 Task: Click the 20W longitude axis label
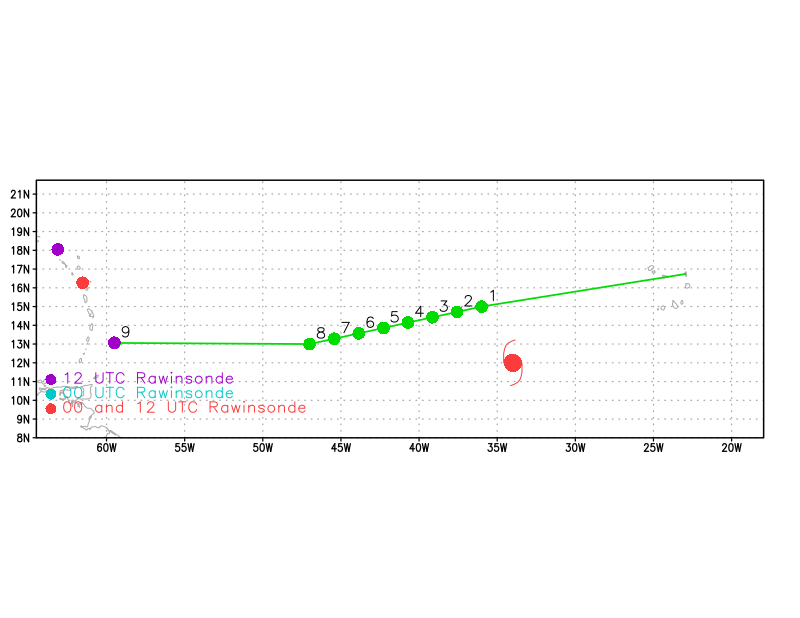pos(732,448)
